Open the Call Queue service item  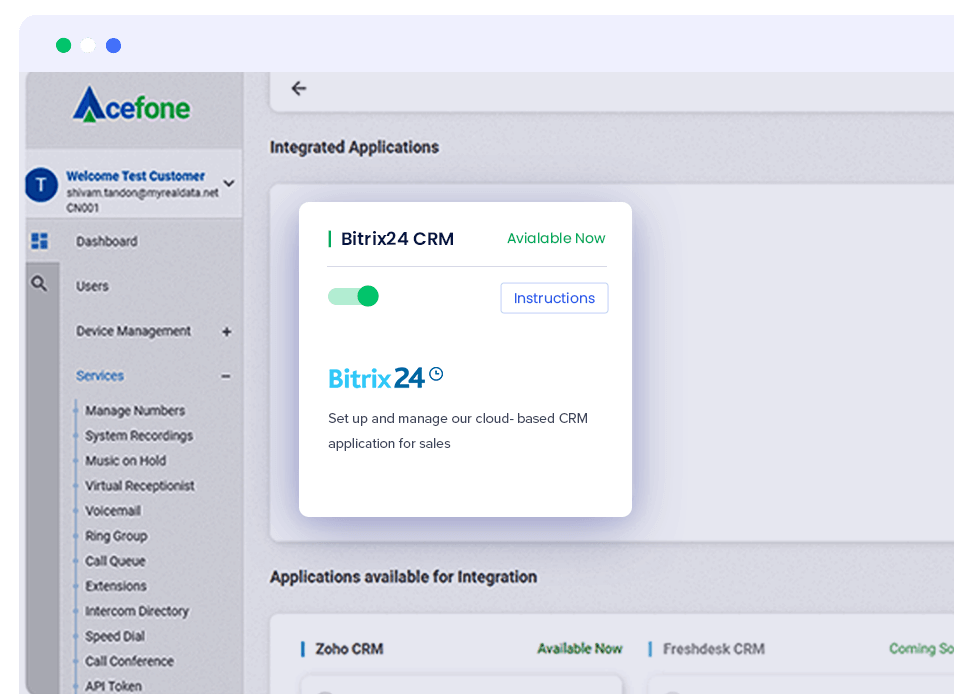point(115,561)
